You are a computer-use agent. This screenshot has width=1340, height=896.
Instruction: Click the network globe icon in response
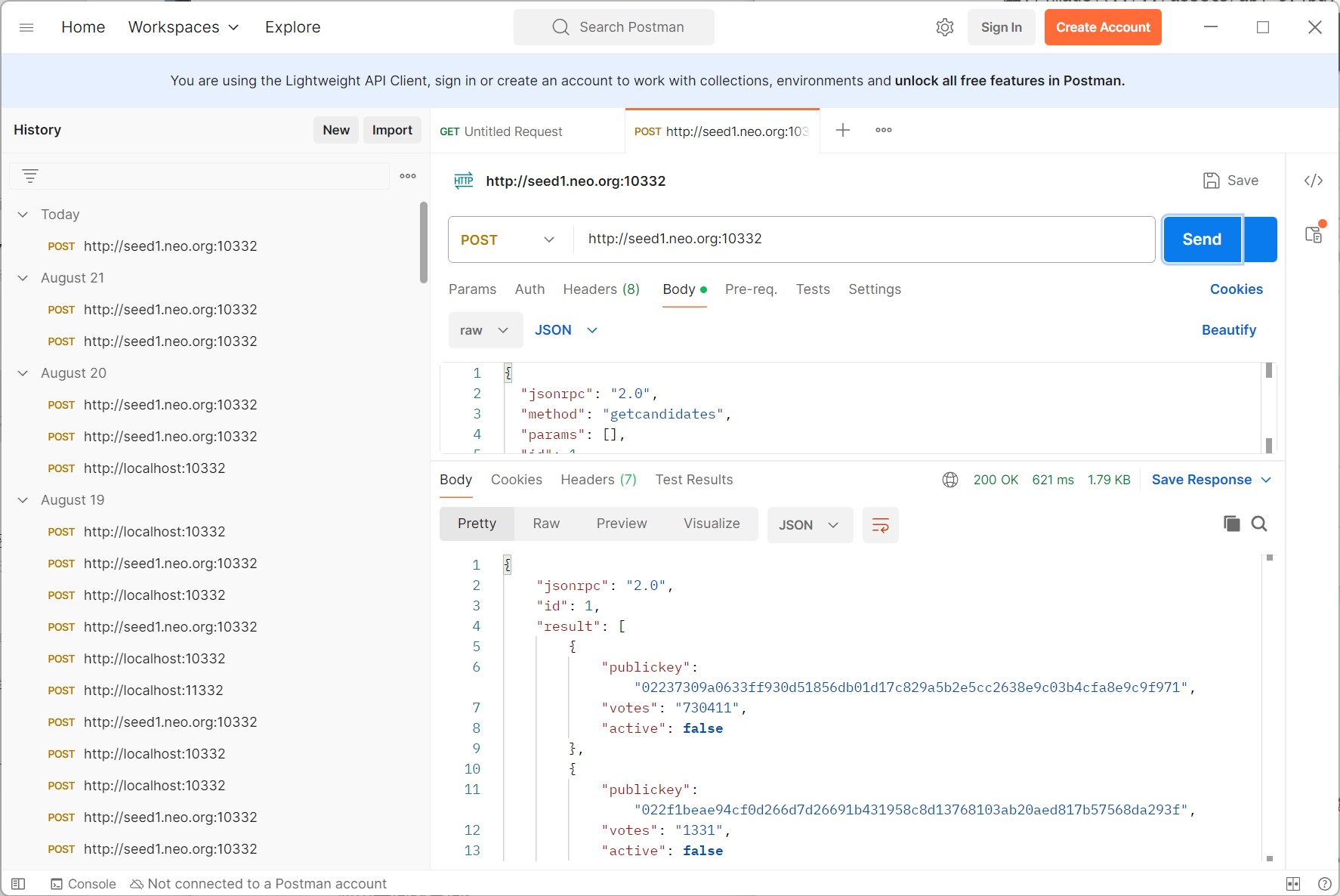pyautogui.click(x=950, y=480)
